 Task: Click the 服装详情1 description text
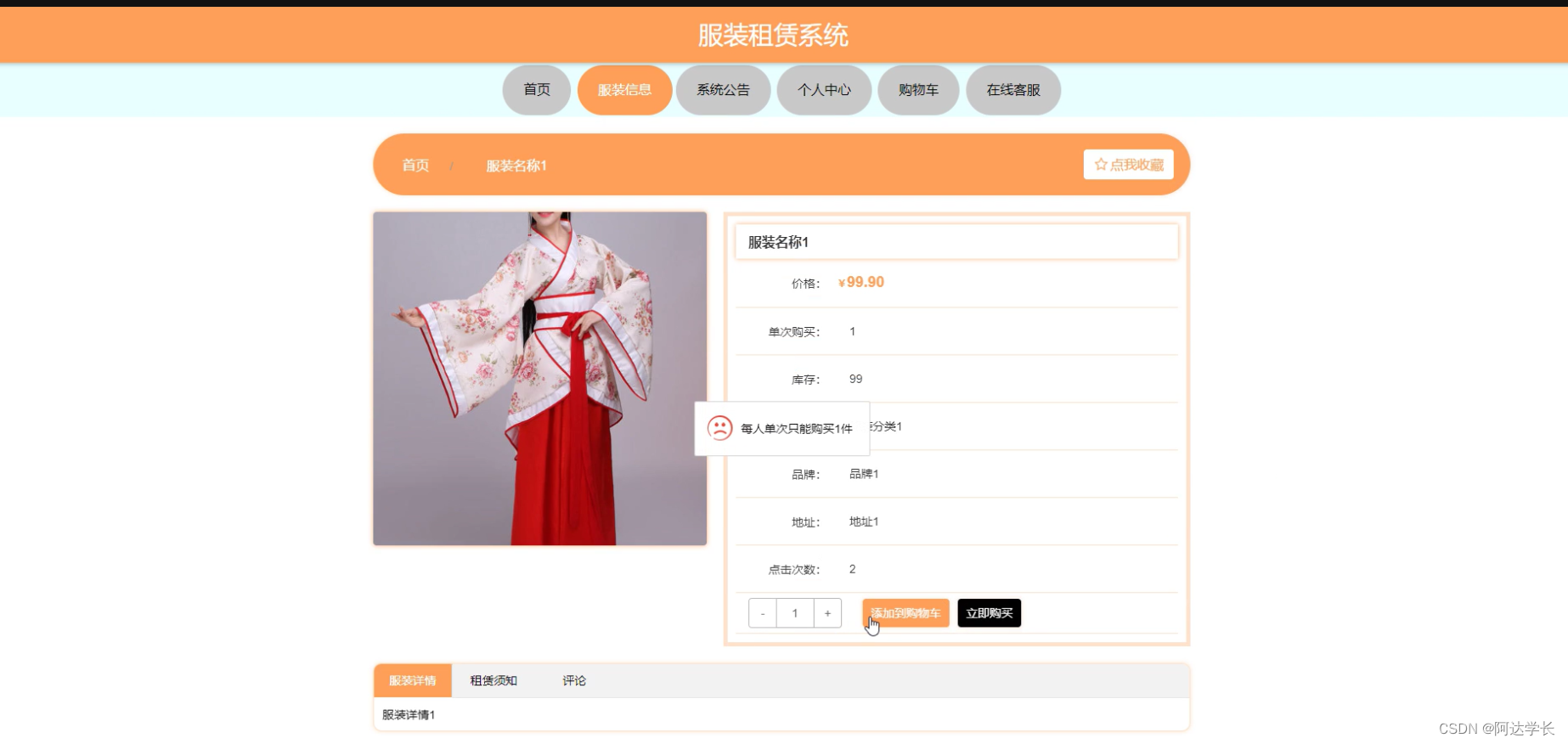(x=409, y=715)
